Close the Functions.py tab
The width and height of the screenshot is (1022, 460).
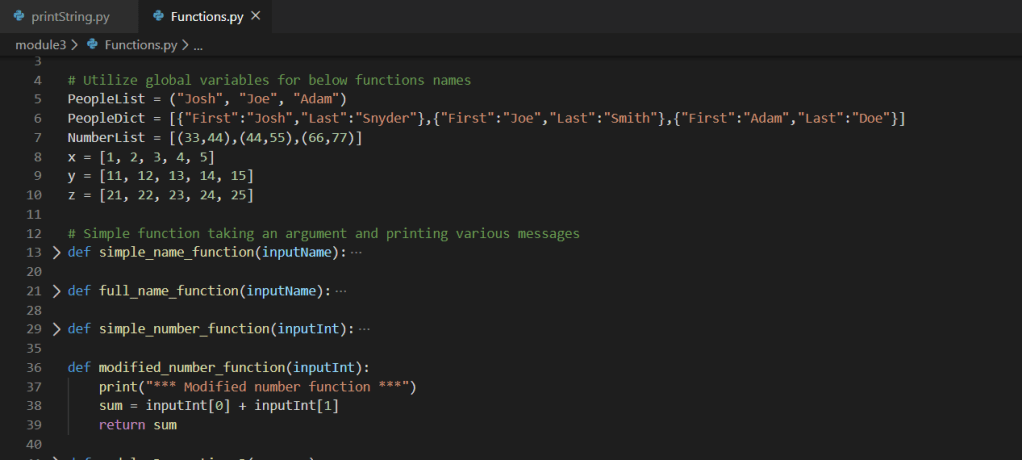[256, 17]
